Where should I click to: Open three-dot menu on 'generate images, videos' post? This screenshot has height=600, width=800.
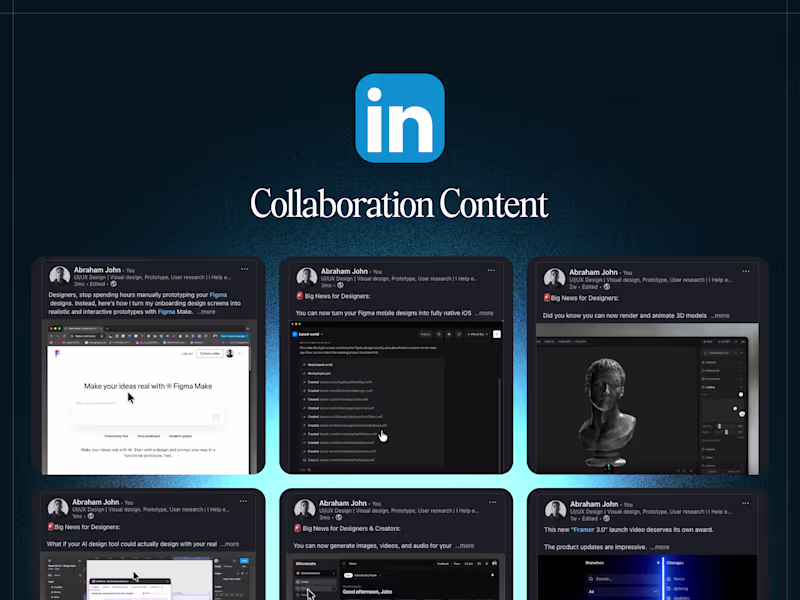click(x=492, y=502)
